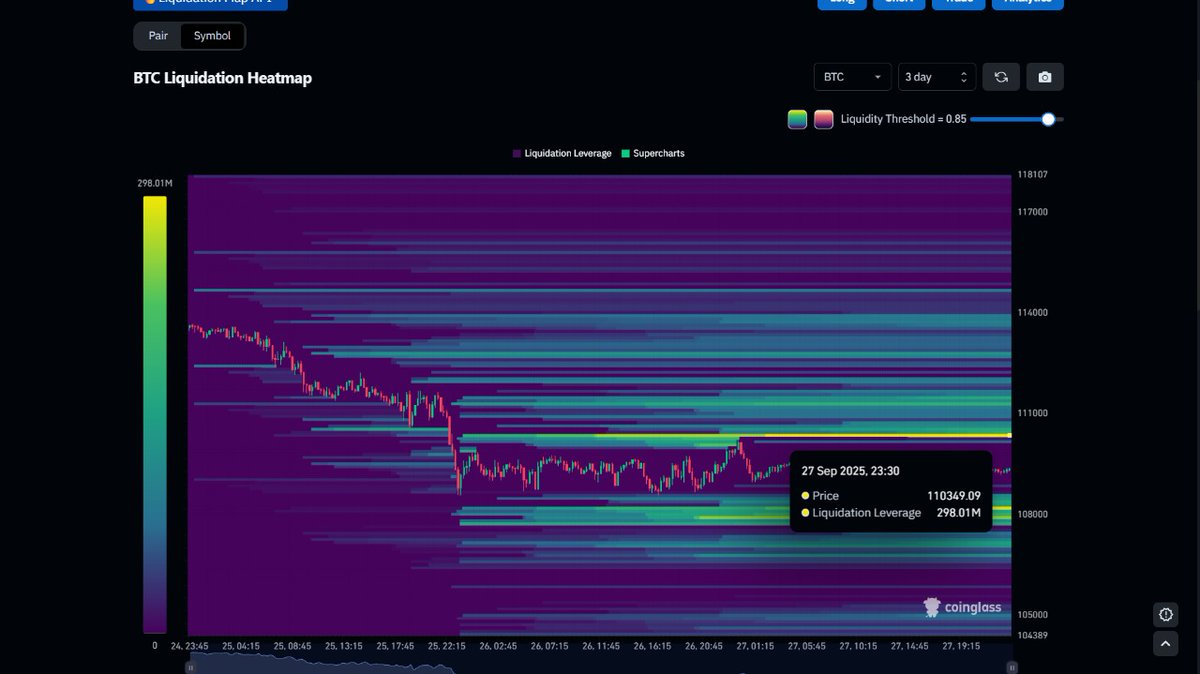Viewport: 1200px width, 674px height.
Task: Click the 105000 price axis label
Action: tap(1034, 615)
